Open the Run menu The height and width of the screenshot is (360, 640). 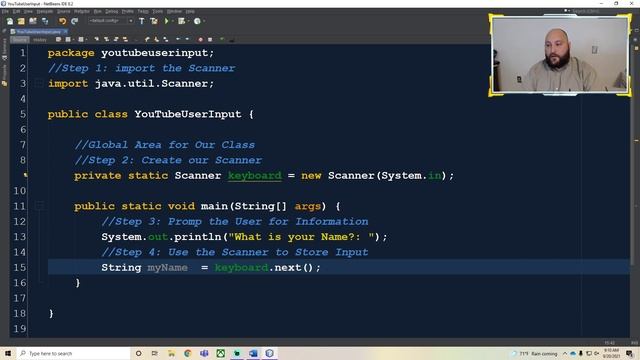point(98,11)
